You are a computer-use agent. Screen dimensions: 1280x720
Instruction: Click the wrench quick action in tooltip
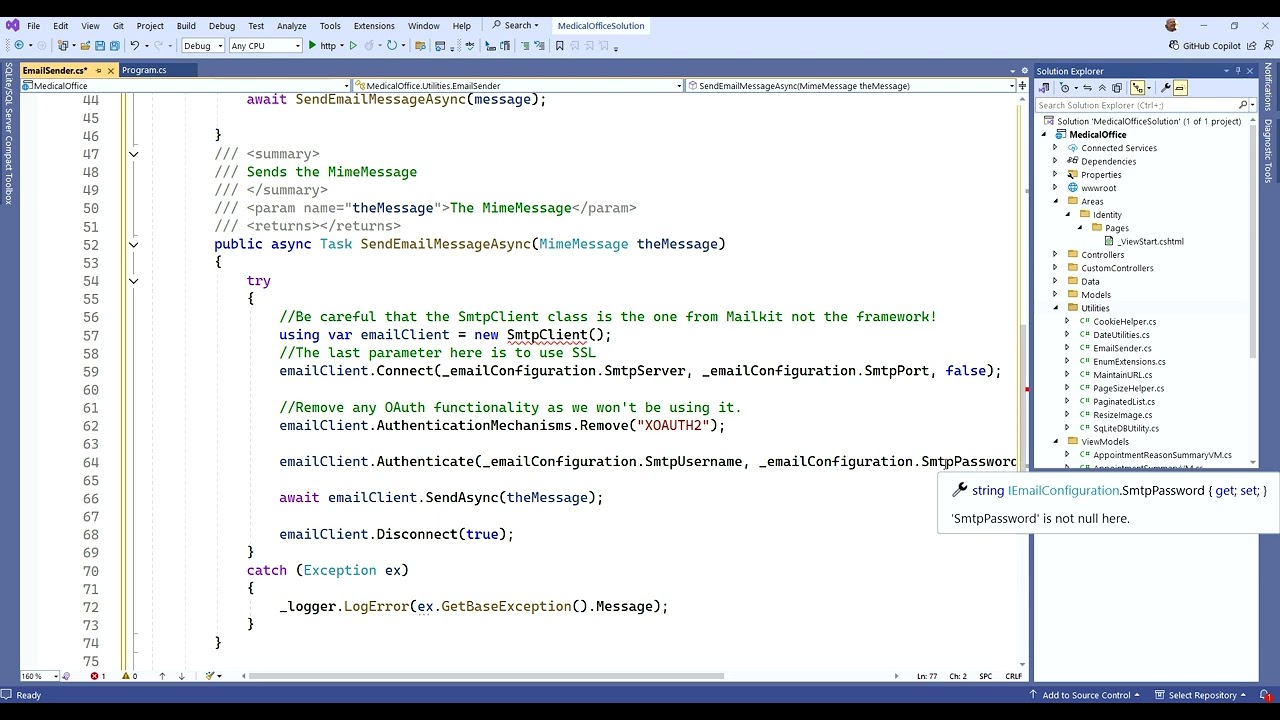959,490
